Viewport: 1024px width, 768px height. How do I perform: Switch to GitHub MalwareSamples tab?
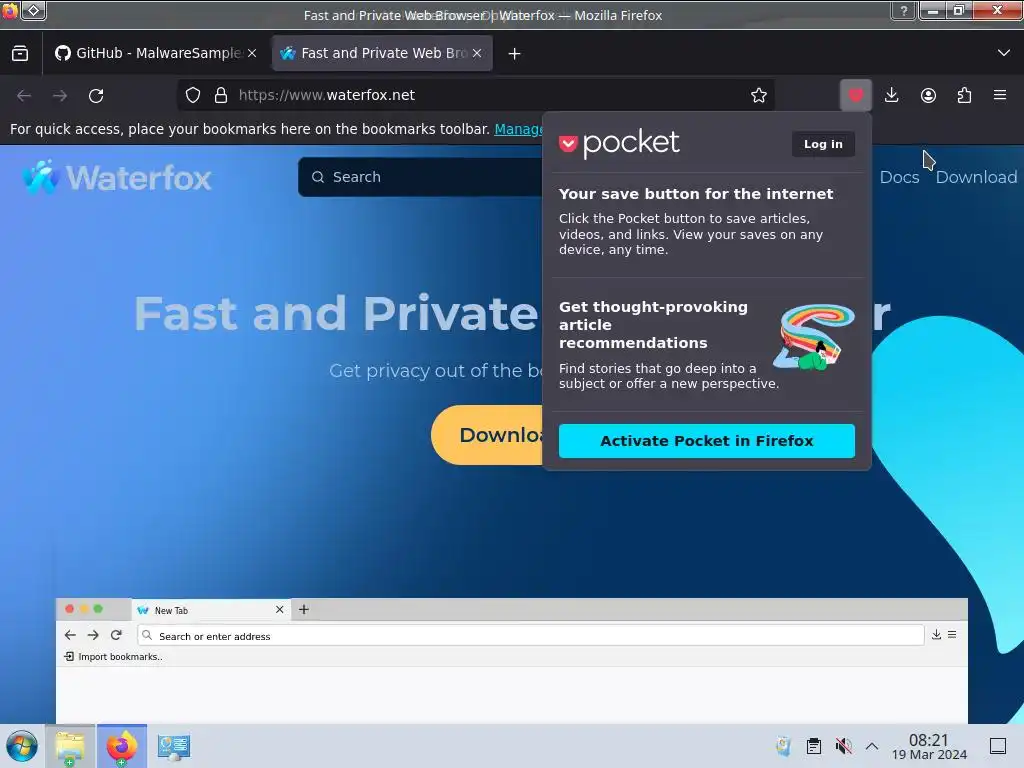[157, 54]
